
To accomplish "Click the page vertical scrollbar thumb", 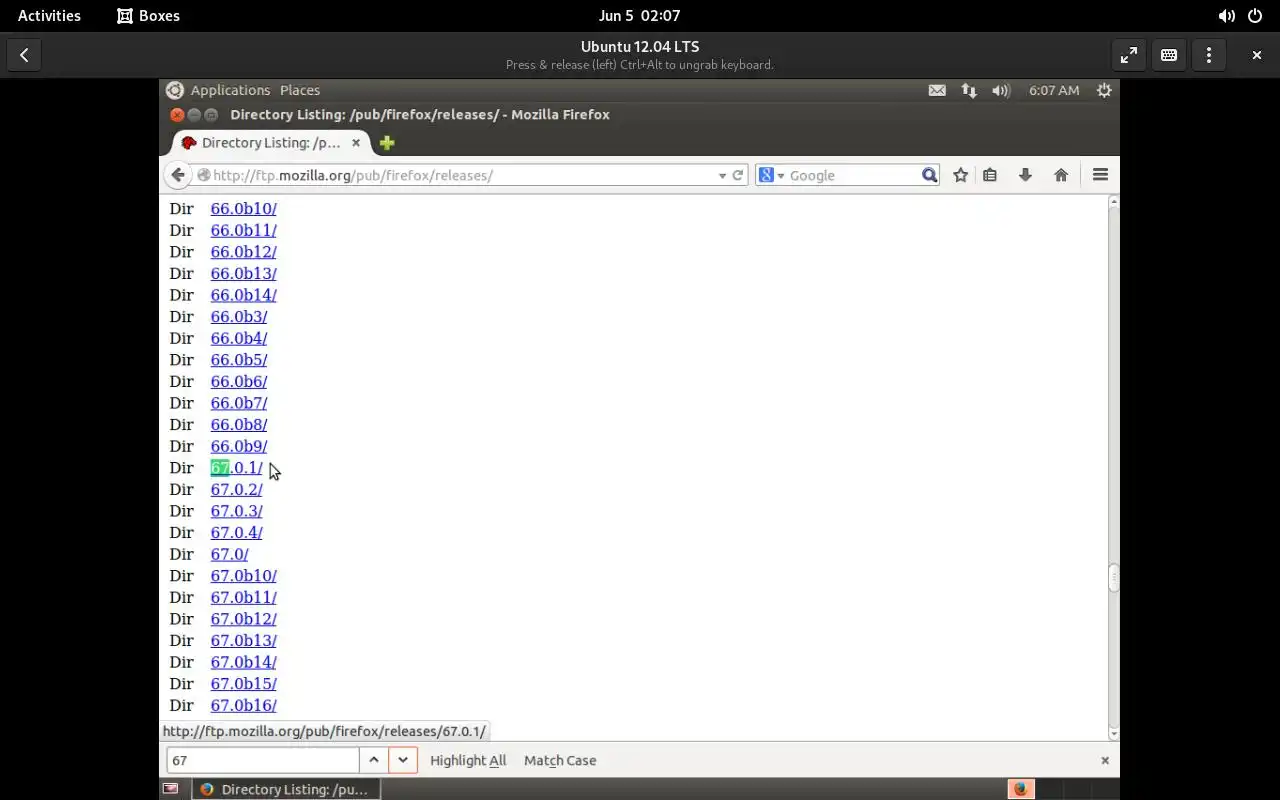I will click(x=1114, y=579).
